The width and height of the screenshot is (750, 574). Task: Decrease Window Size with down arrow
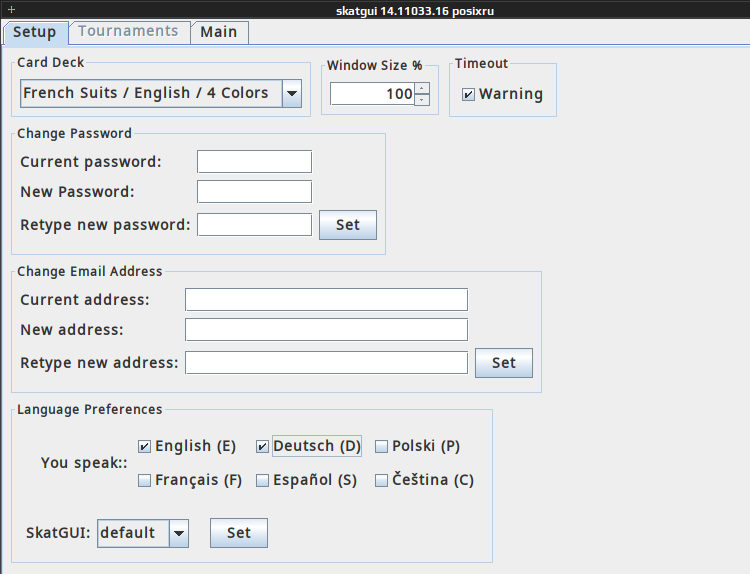pyautogui.click(x=422, y=99)
